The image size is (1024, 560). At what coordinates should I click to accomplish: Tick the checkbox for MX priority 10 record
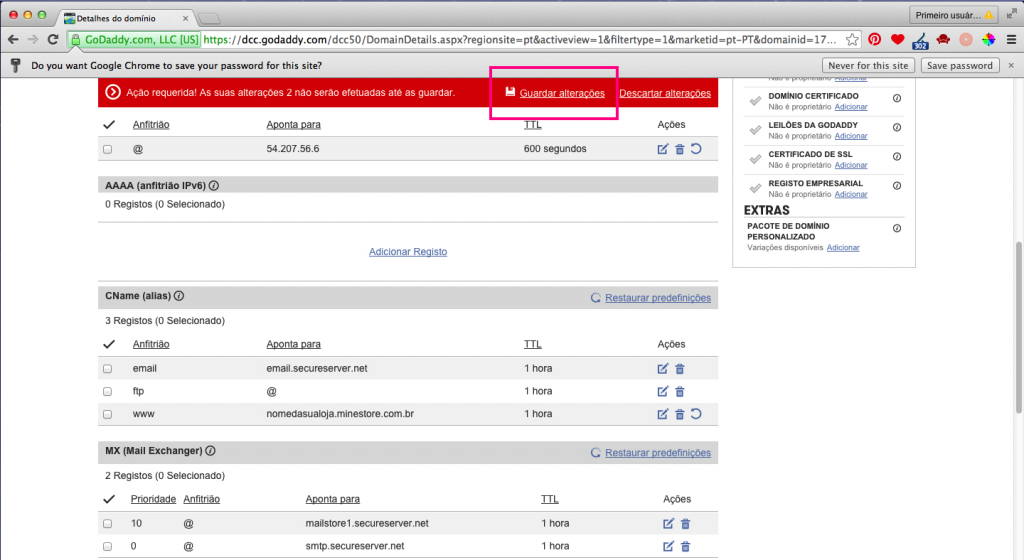[x=108, y=523]
